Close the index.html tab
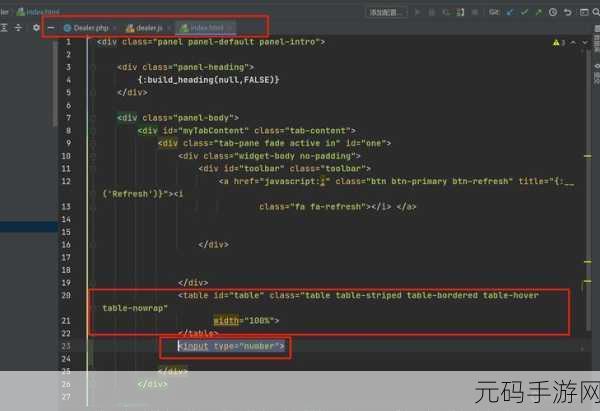This screenshot has height=411, width=600. click(x=230, y=28)
